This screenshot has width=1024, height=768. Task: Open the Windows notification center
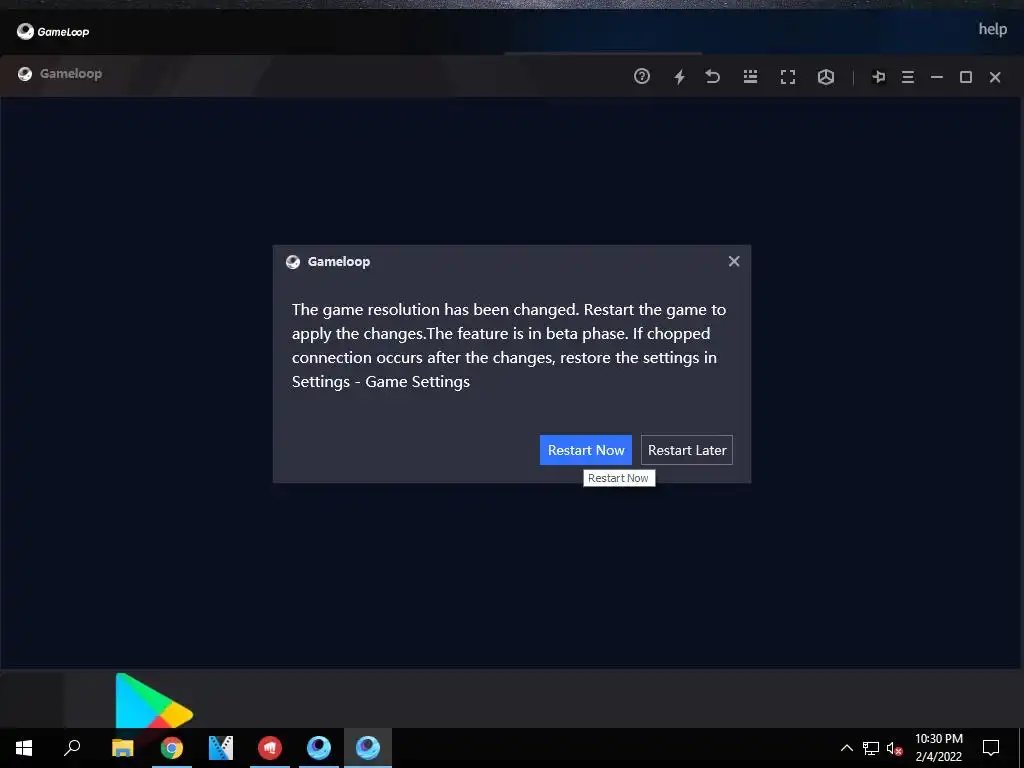[991, 748]
